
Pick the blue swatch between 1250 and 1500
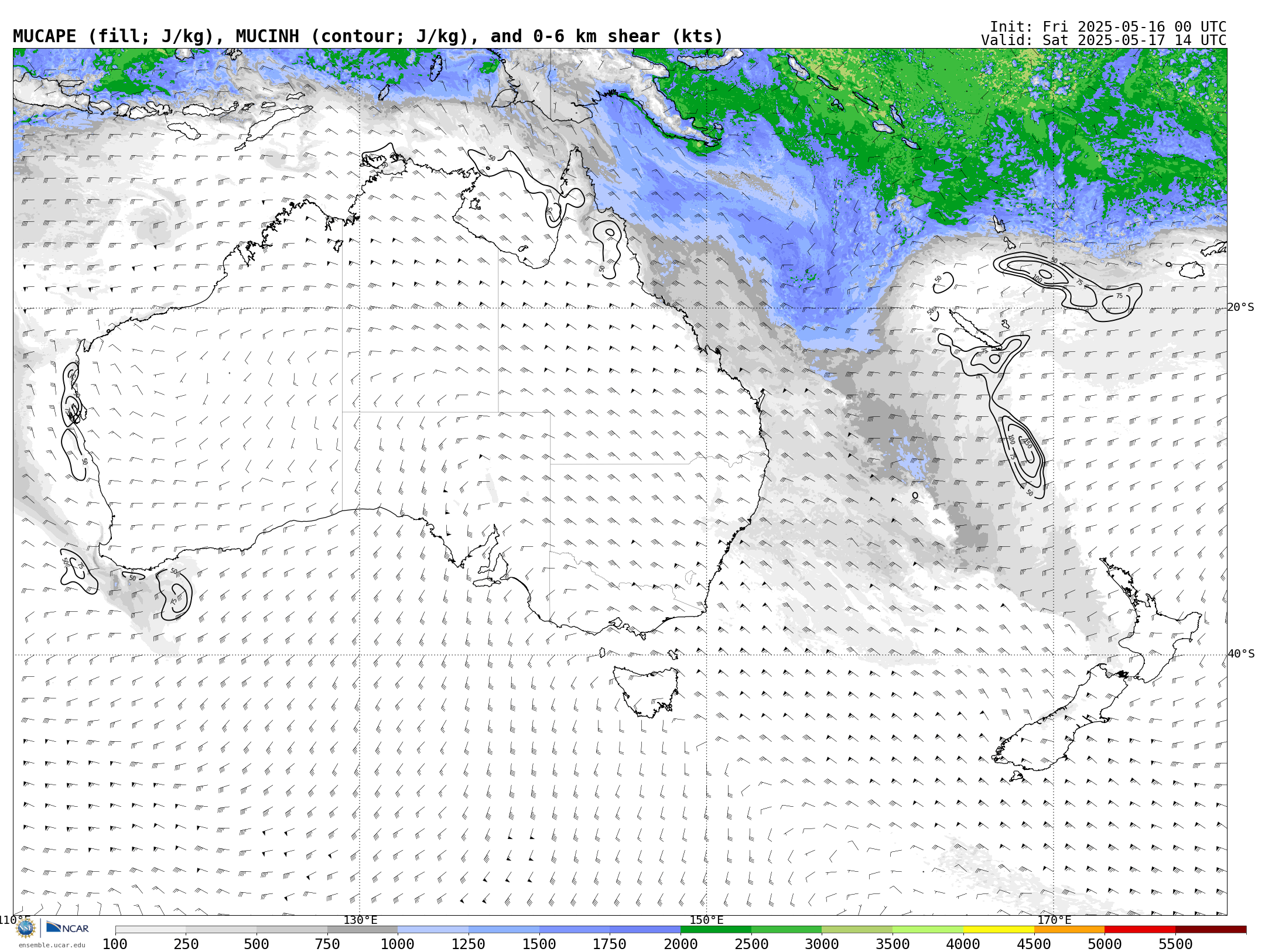point(504,930)
